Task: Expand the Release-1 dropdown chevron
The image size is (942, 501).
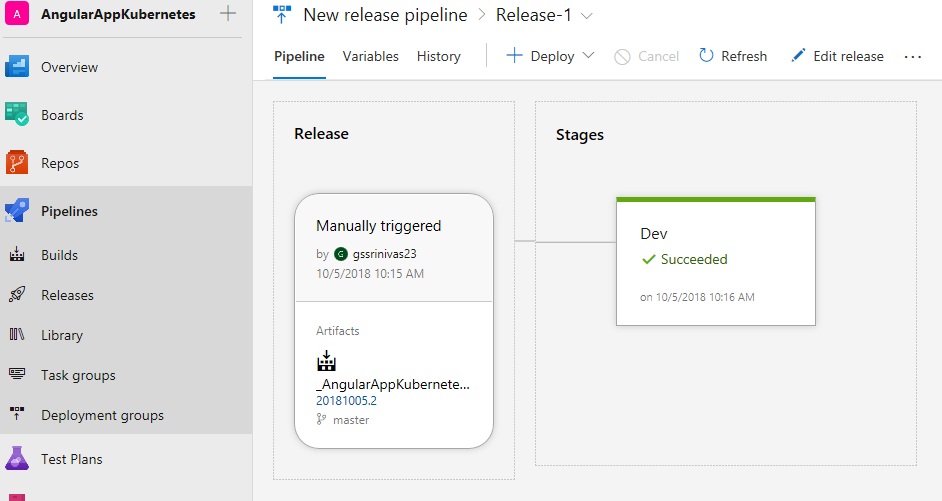Action: [587, 16]
